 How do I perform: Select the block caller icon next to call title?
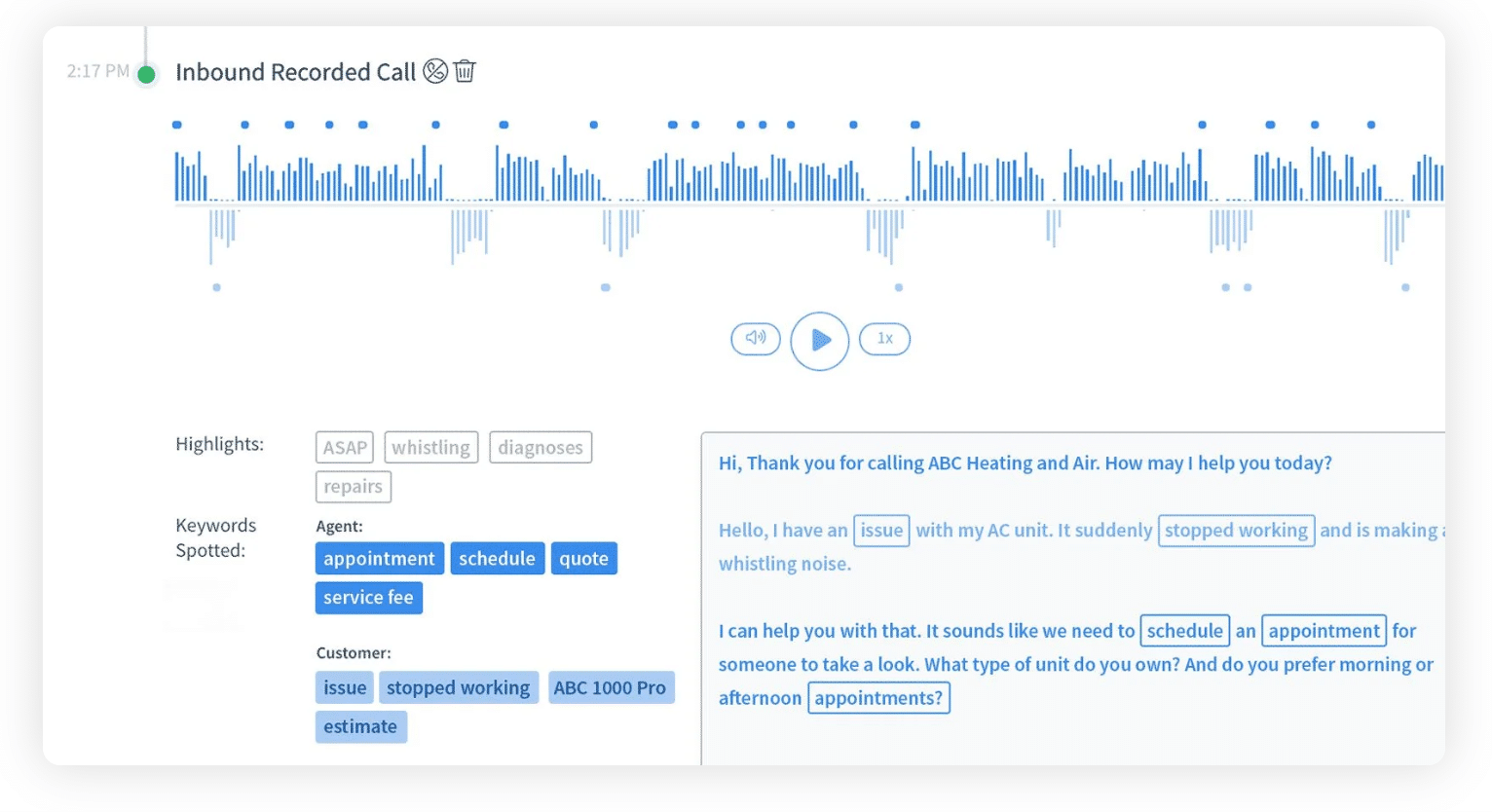click(435, 70)
